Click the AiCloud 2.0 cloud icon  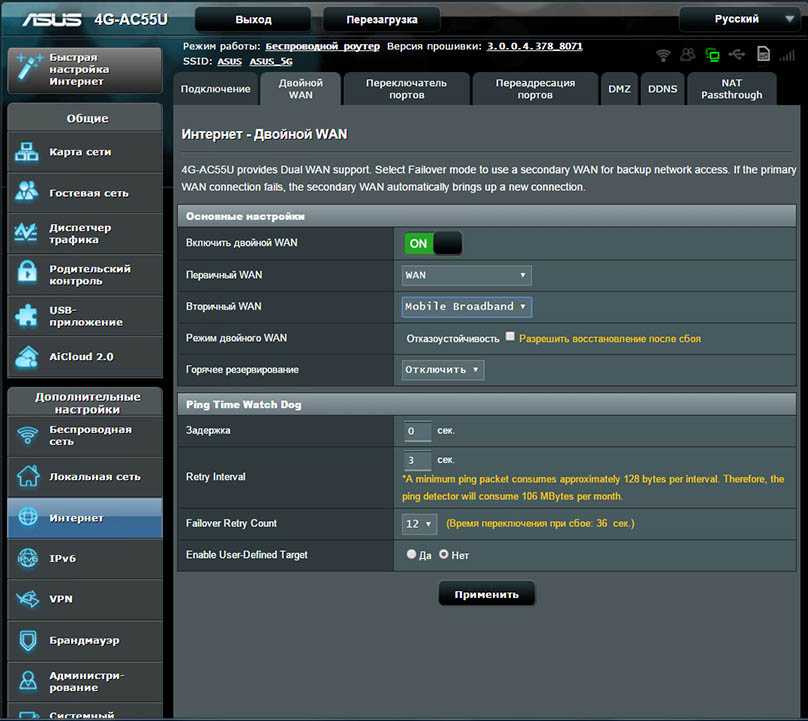point(26,357)
